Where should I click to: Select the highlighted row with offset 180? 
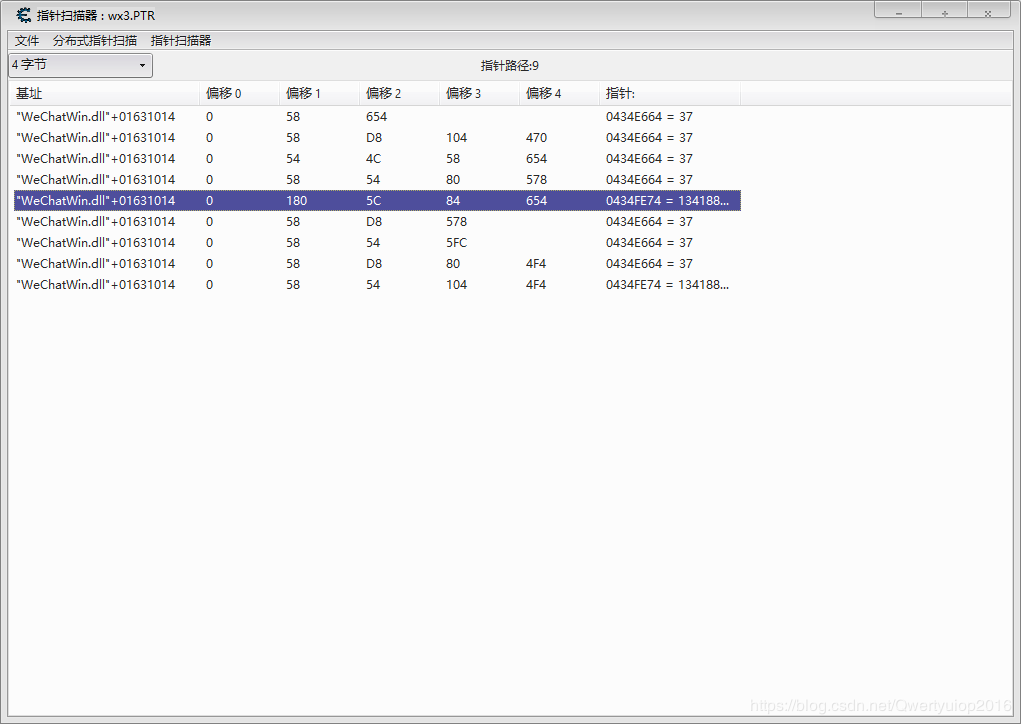tap(377, 201)
